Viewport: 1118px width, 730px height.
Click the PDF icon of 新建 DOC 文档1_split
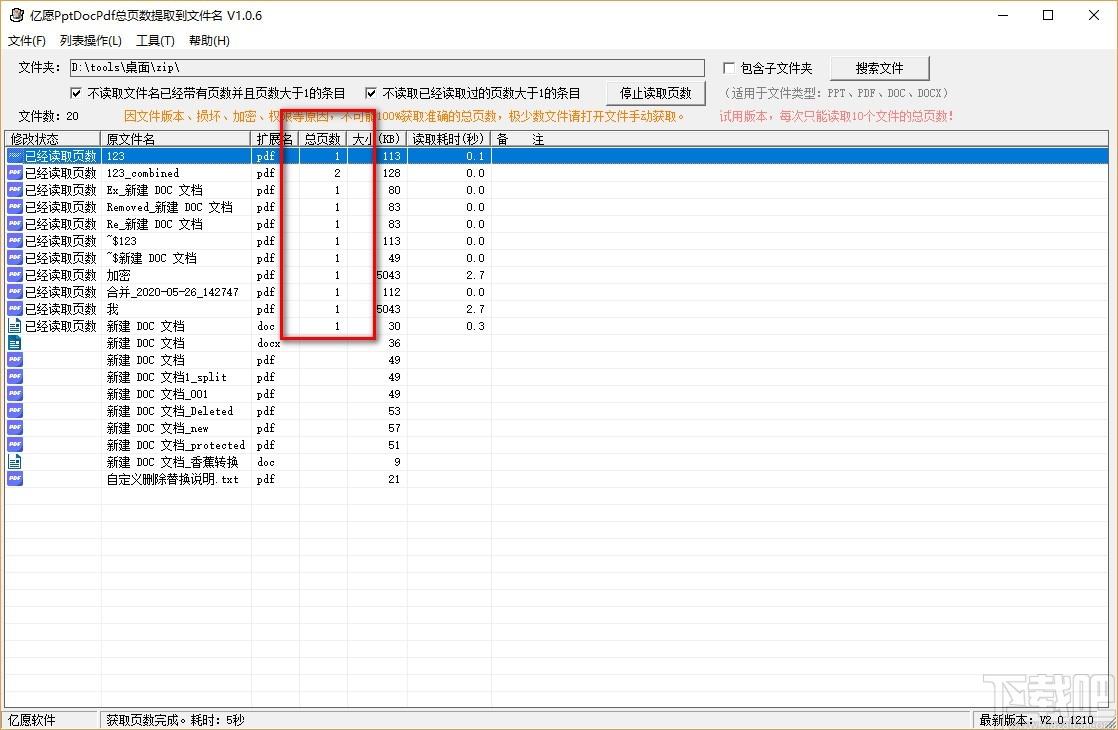coord(15,377)
